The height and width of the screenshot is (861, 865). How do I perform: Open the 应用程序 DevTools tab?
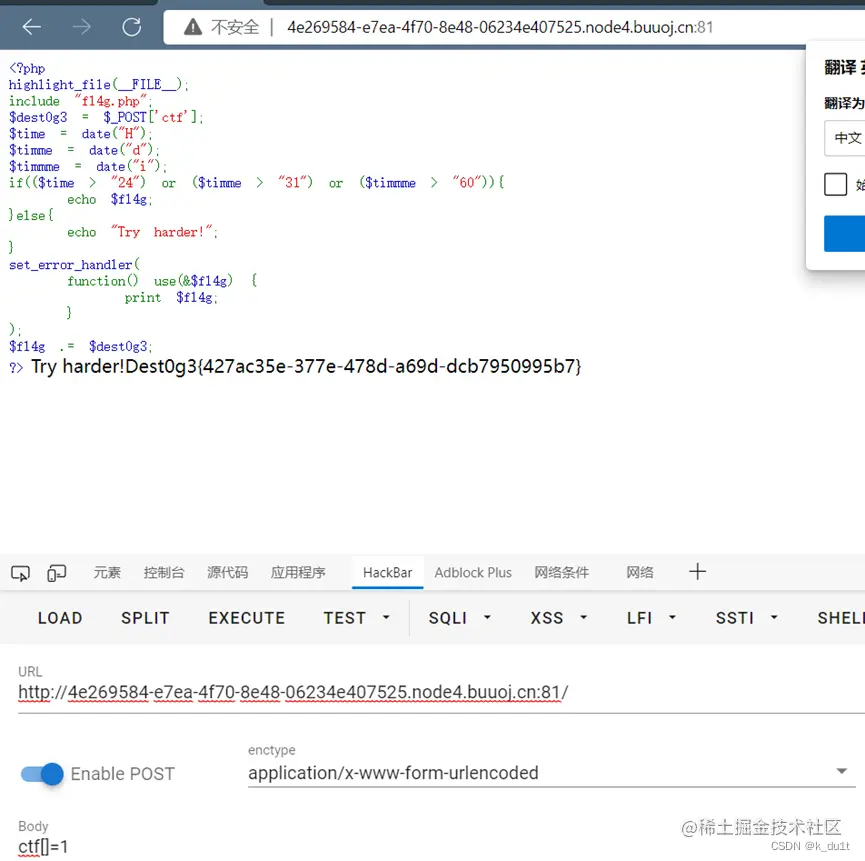298,573
